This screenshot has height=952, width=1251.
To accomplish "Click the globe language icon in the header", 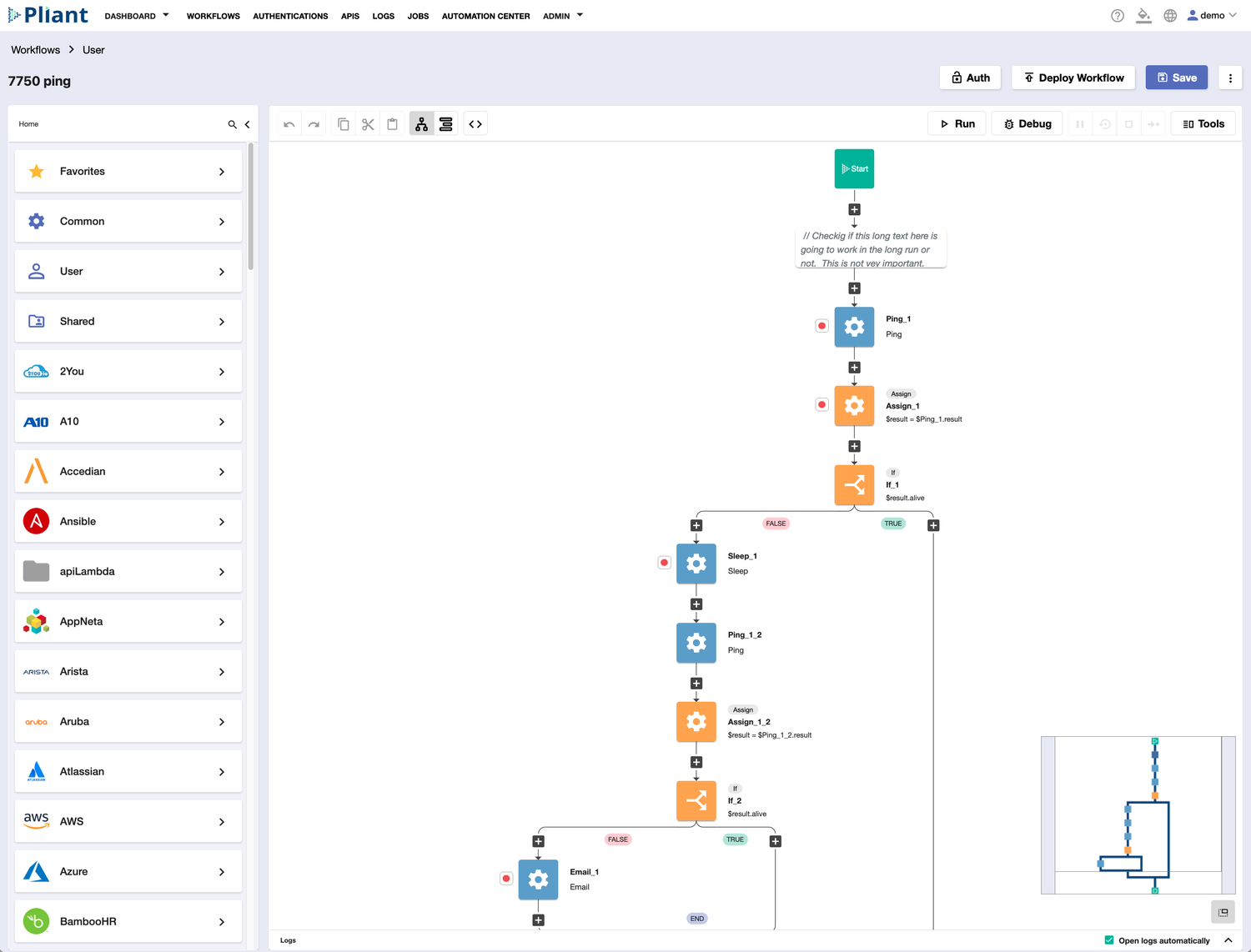I will pos(1170,15).
